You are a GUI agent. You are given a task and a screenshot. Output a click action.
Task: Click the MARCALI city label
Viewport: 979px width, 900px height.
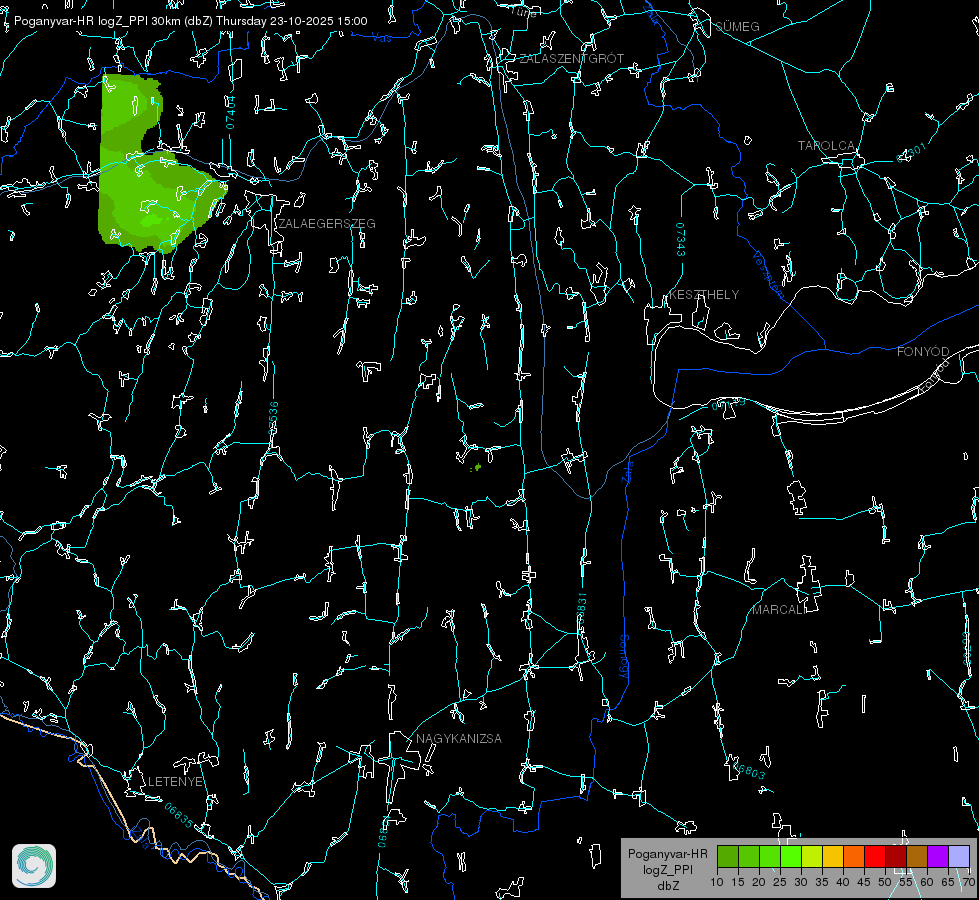[777, 610]
